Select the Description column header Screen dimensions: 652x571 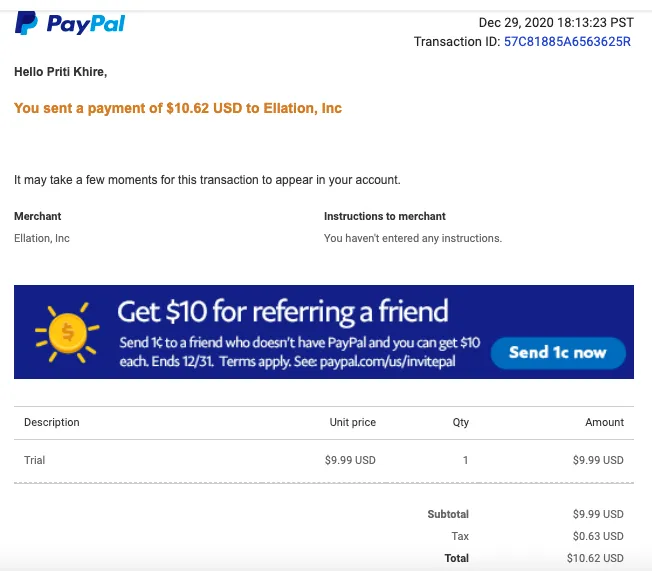click(52, 422)
